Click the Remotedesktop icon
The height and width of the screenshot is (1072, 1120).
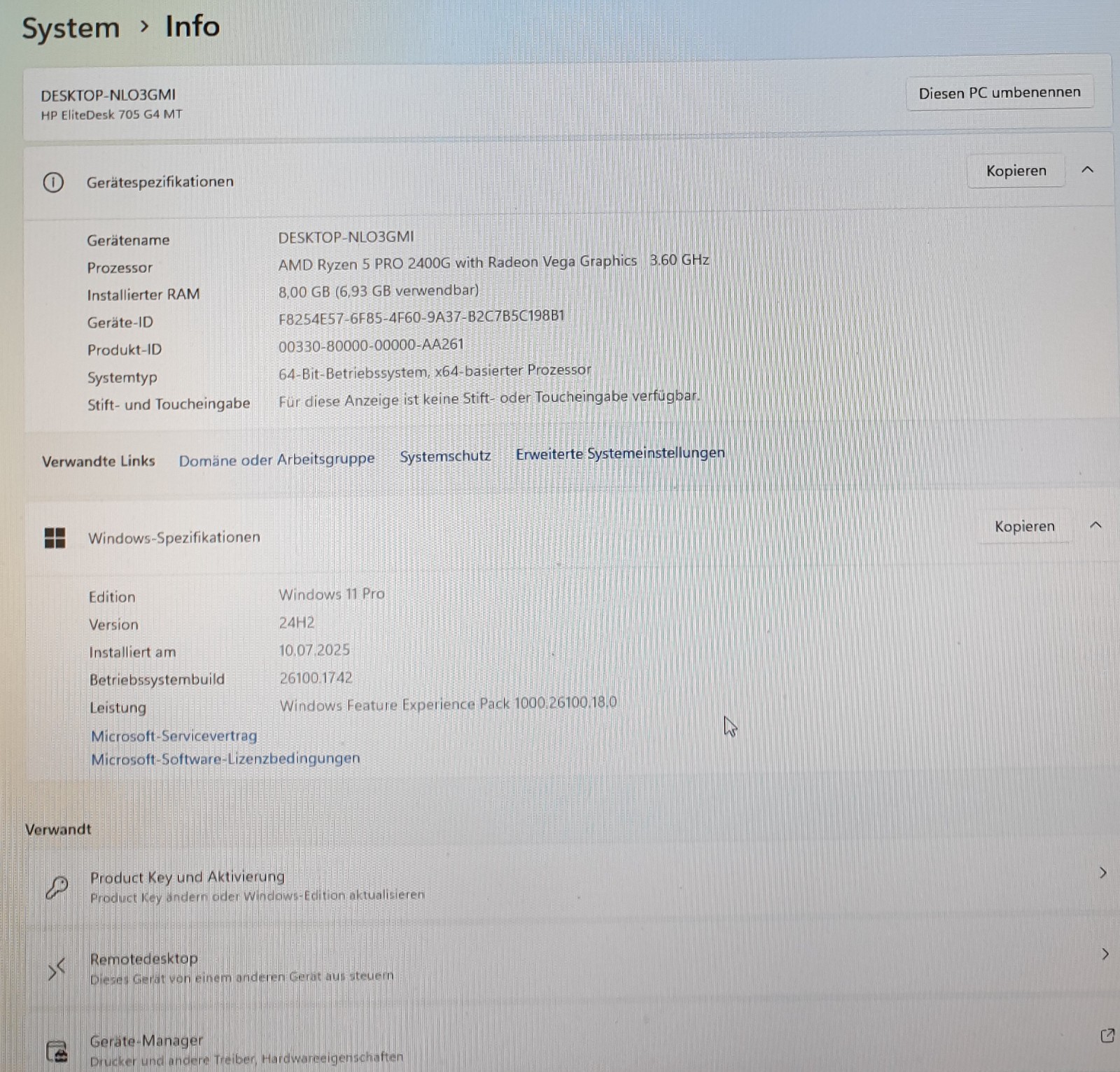[56, 969]
